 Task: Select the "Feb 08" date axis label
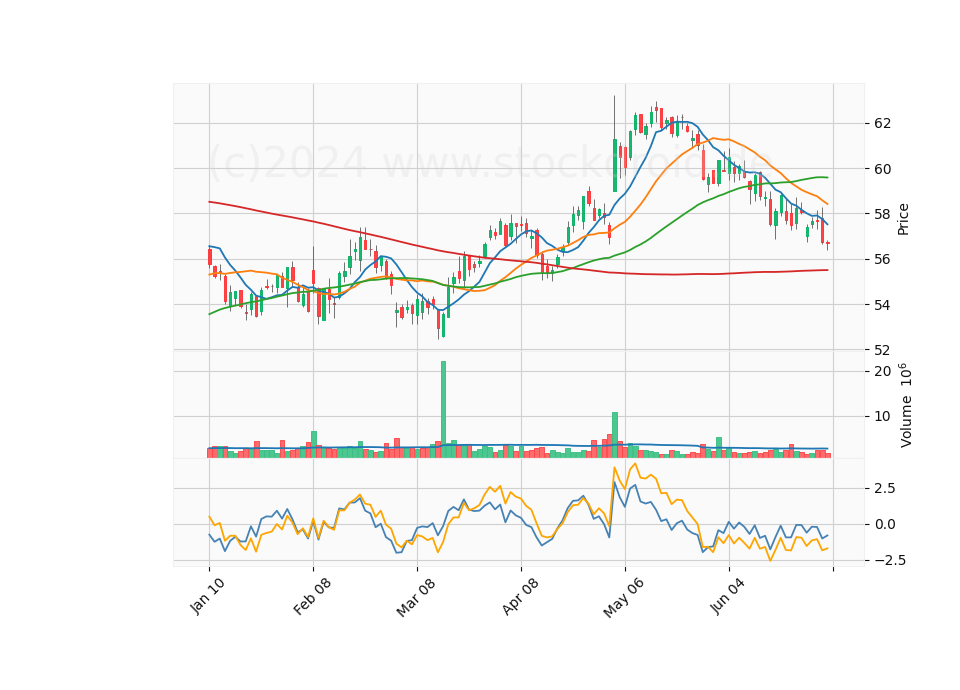pos(312,596)
